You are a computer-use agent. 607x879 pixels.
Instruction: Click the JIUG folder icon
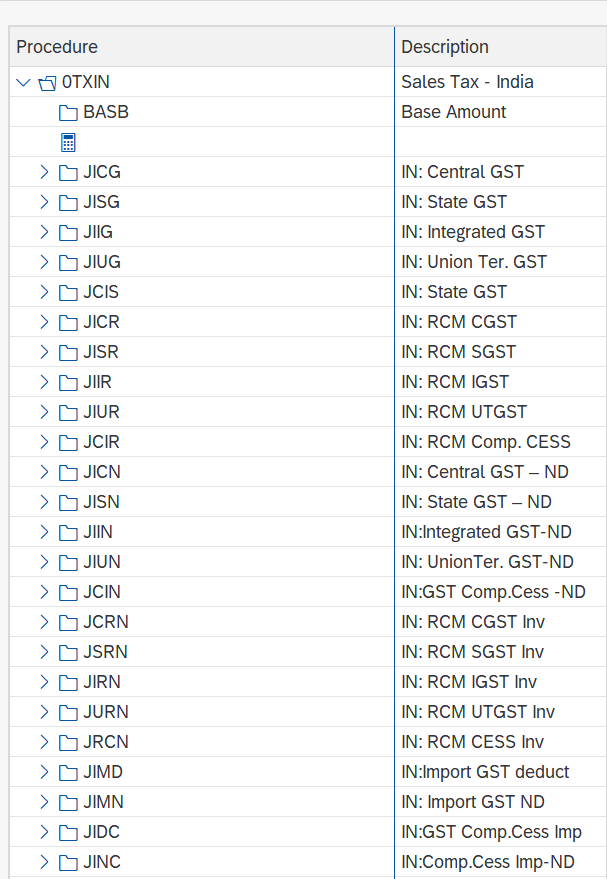pos(68,262)
